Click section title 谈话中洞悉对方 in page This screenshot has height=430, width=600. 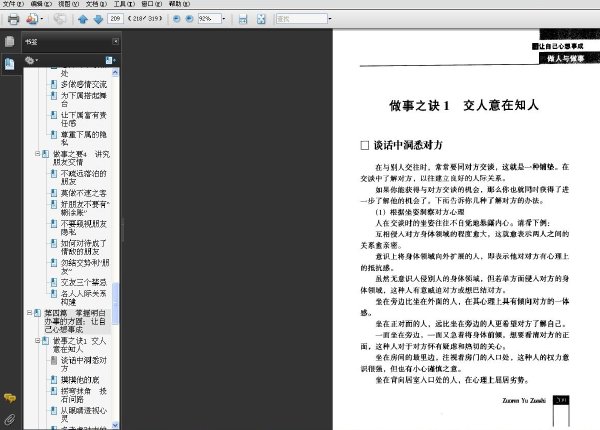tap(408, 145)
